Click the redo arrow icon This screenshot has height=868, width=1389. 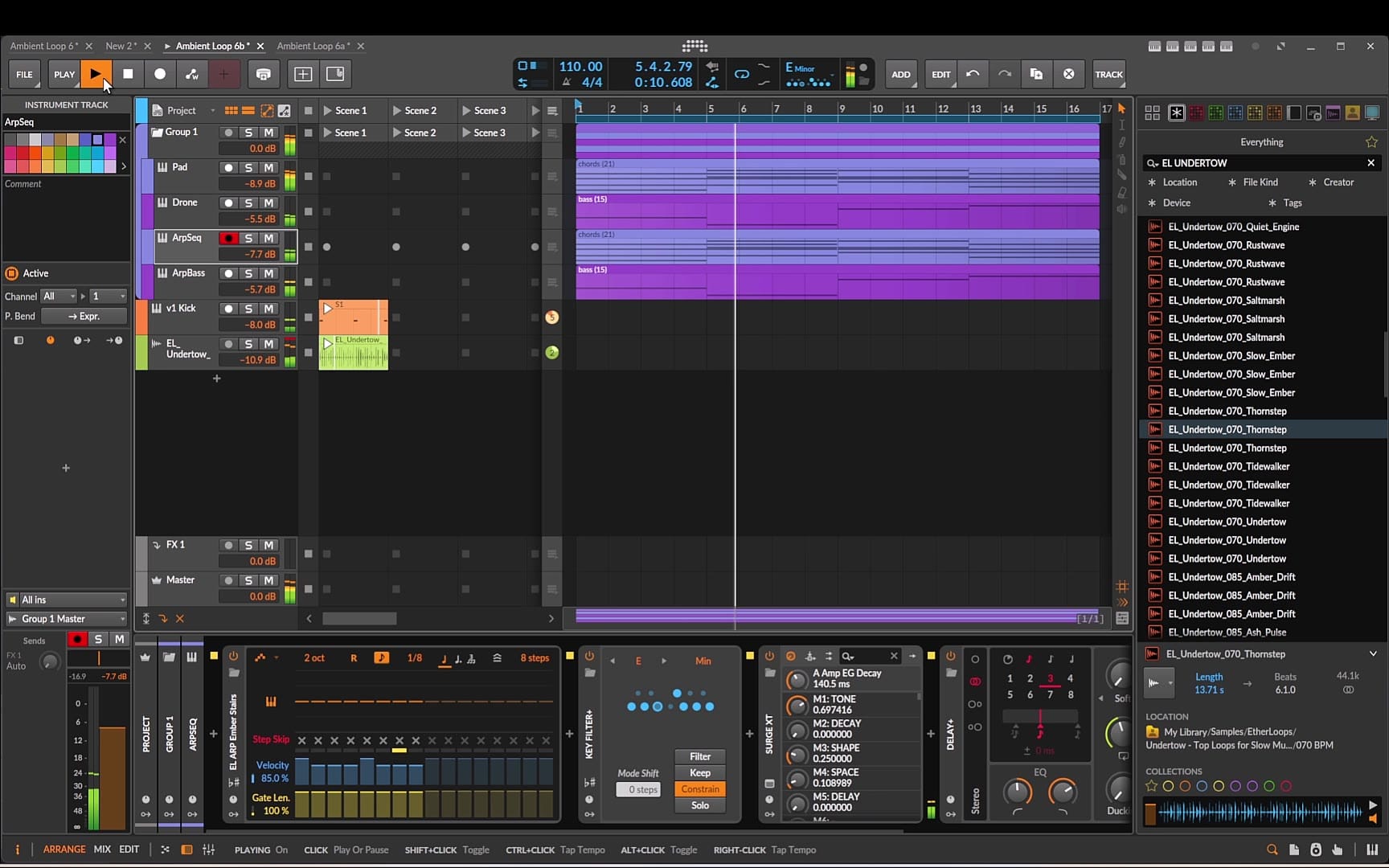1005,74
